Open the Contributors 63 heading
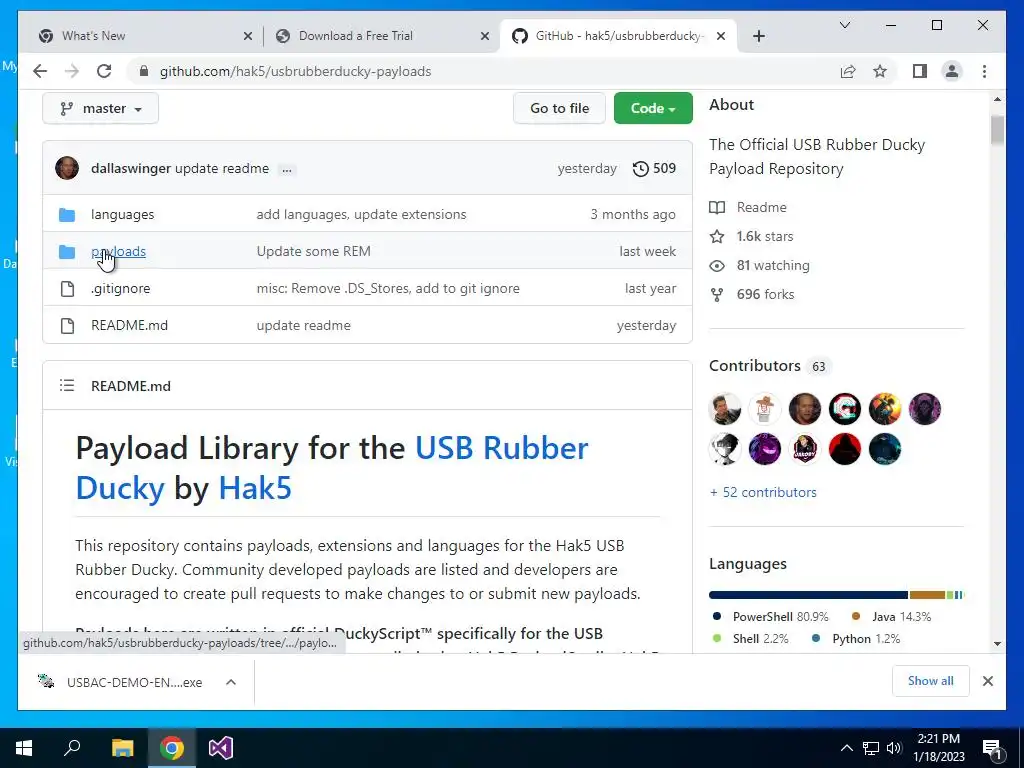The width and height of the screenshot is (1024, 768). pyautogui.click(x=770, y=366)
